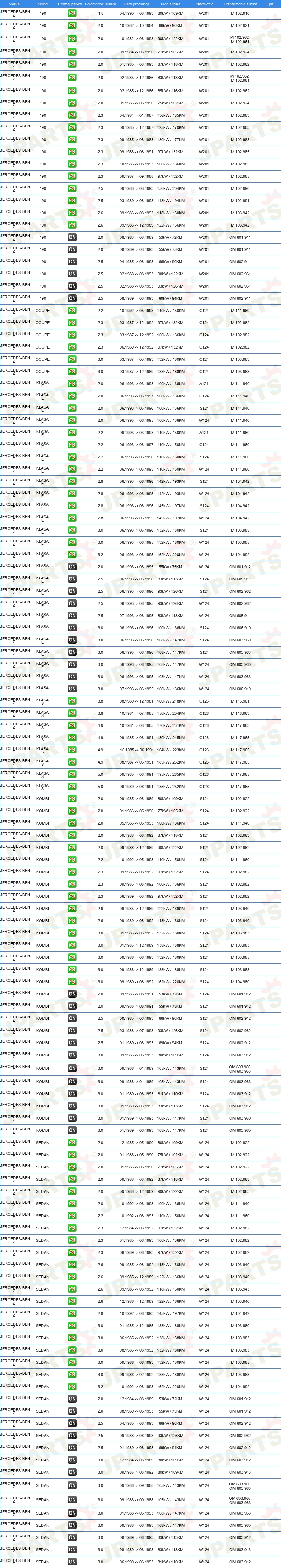Click the 08.1980 -> 12.1981 production years cell

[x=137, y=701]
